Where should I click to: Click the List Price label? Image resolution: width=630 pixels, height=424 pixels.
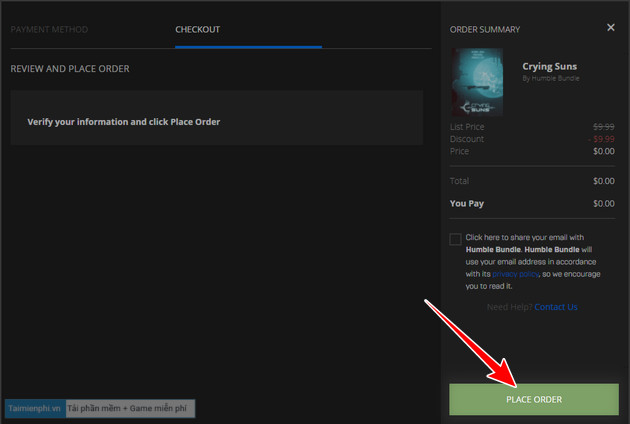click(467, 127)
